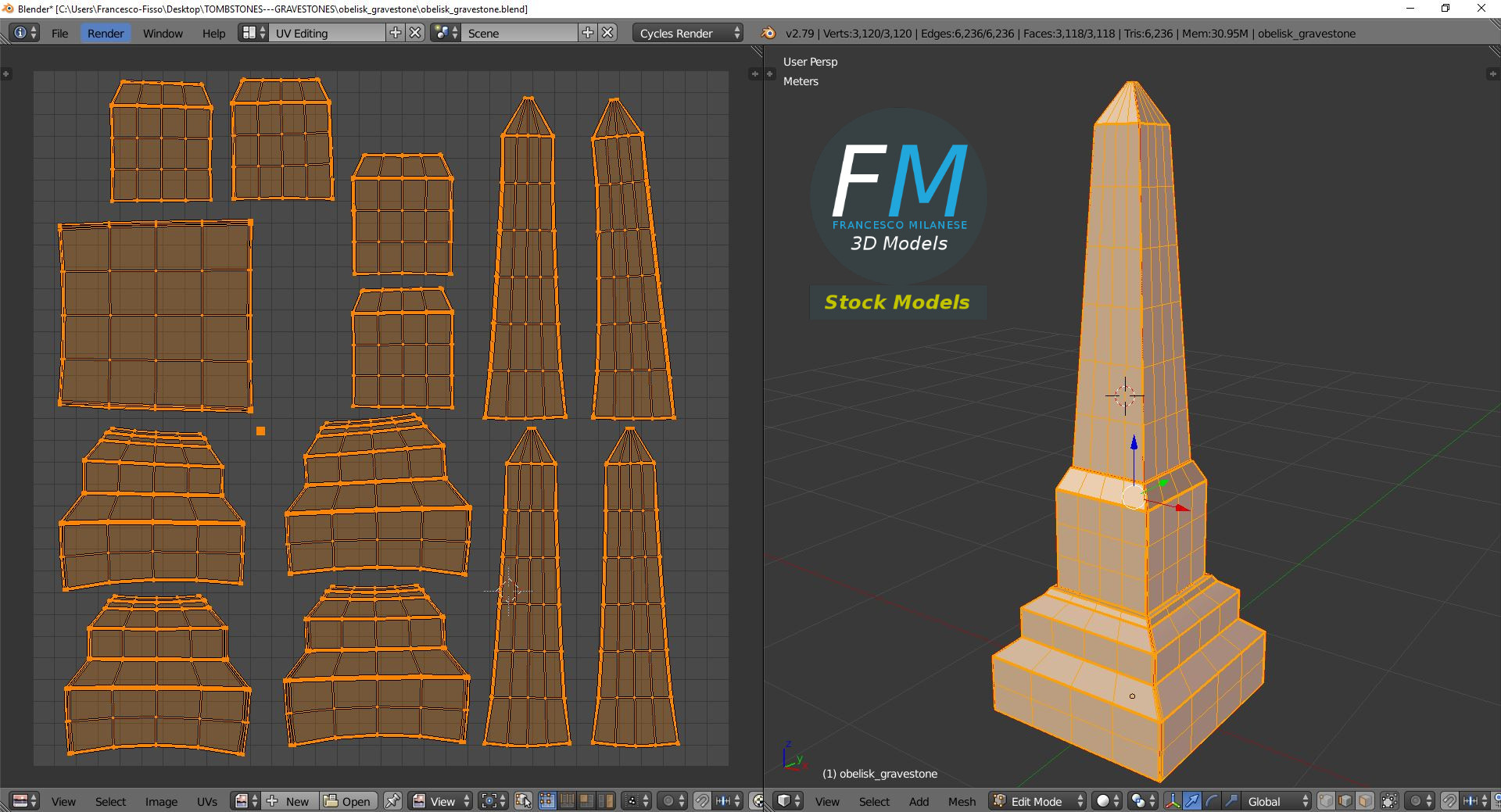Browse images to link
The width and height of the screenshot is (1501, 812).
coord(245,801)
